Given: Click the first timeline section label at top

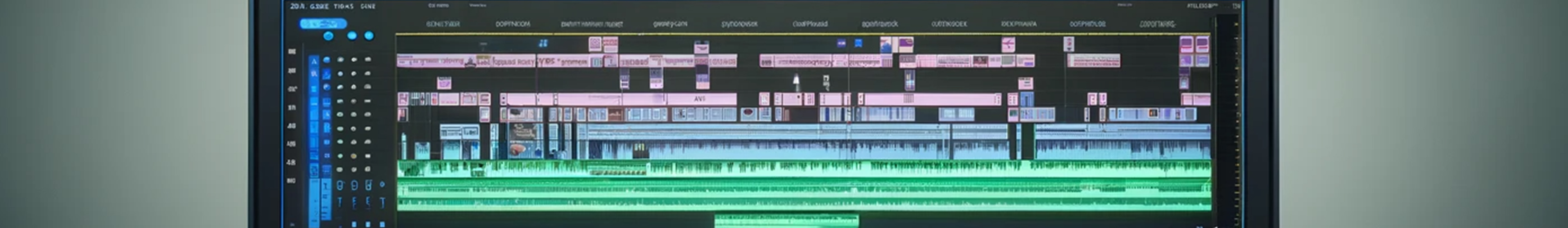Looking at the screenshot, I should pyautogui.click(x=443, y=24).
